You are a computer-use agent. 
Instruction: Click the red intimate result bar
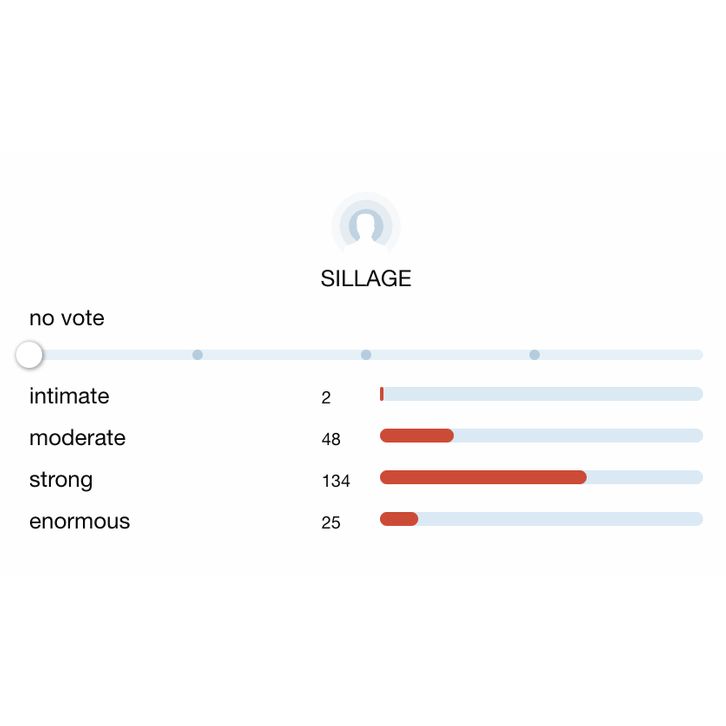coord(382,394)
